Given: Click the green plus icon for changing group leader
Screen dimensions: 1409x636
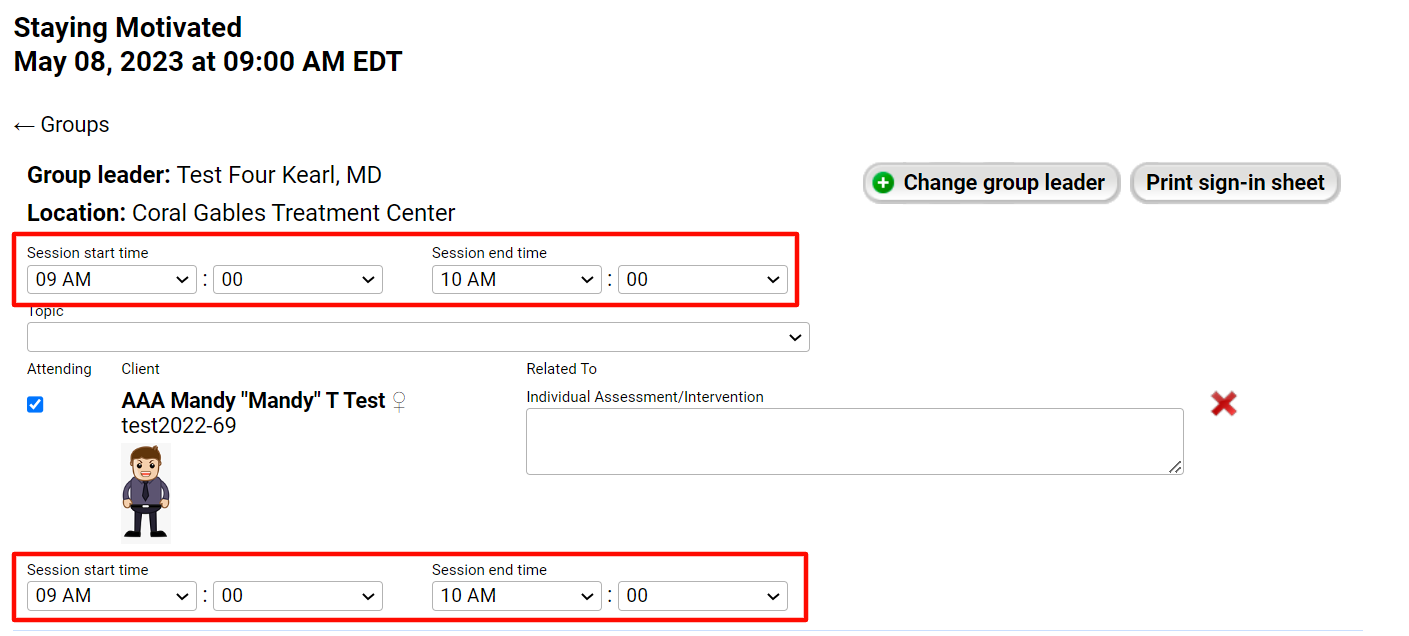Looking at the screenshot, I should 883,183.
